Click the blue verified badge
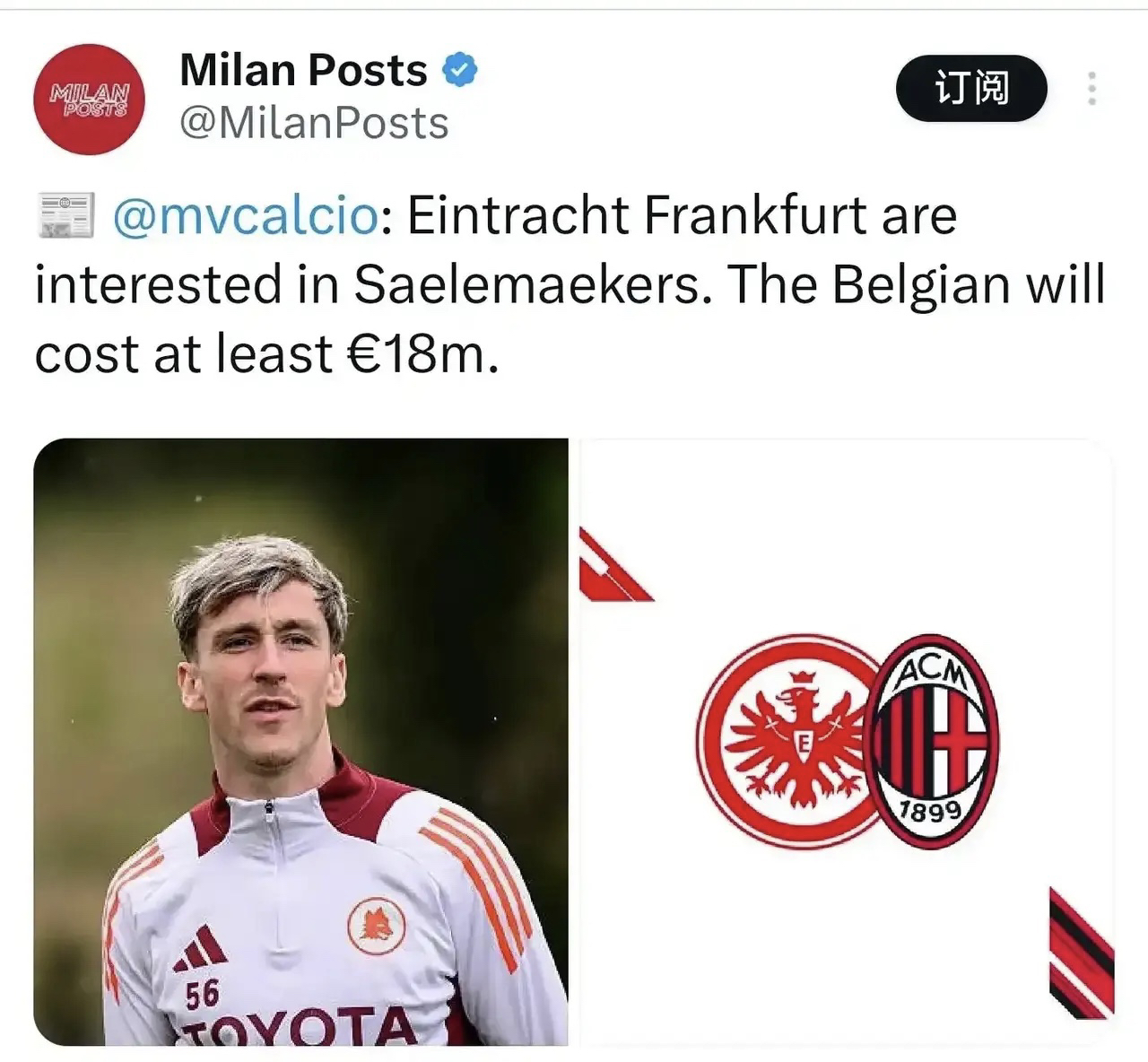Viewport: 1148px width, 1062px height. tap(460, 70)
